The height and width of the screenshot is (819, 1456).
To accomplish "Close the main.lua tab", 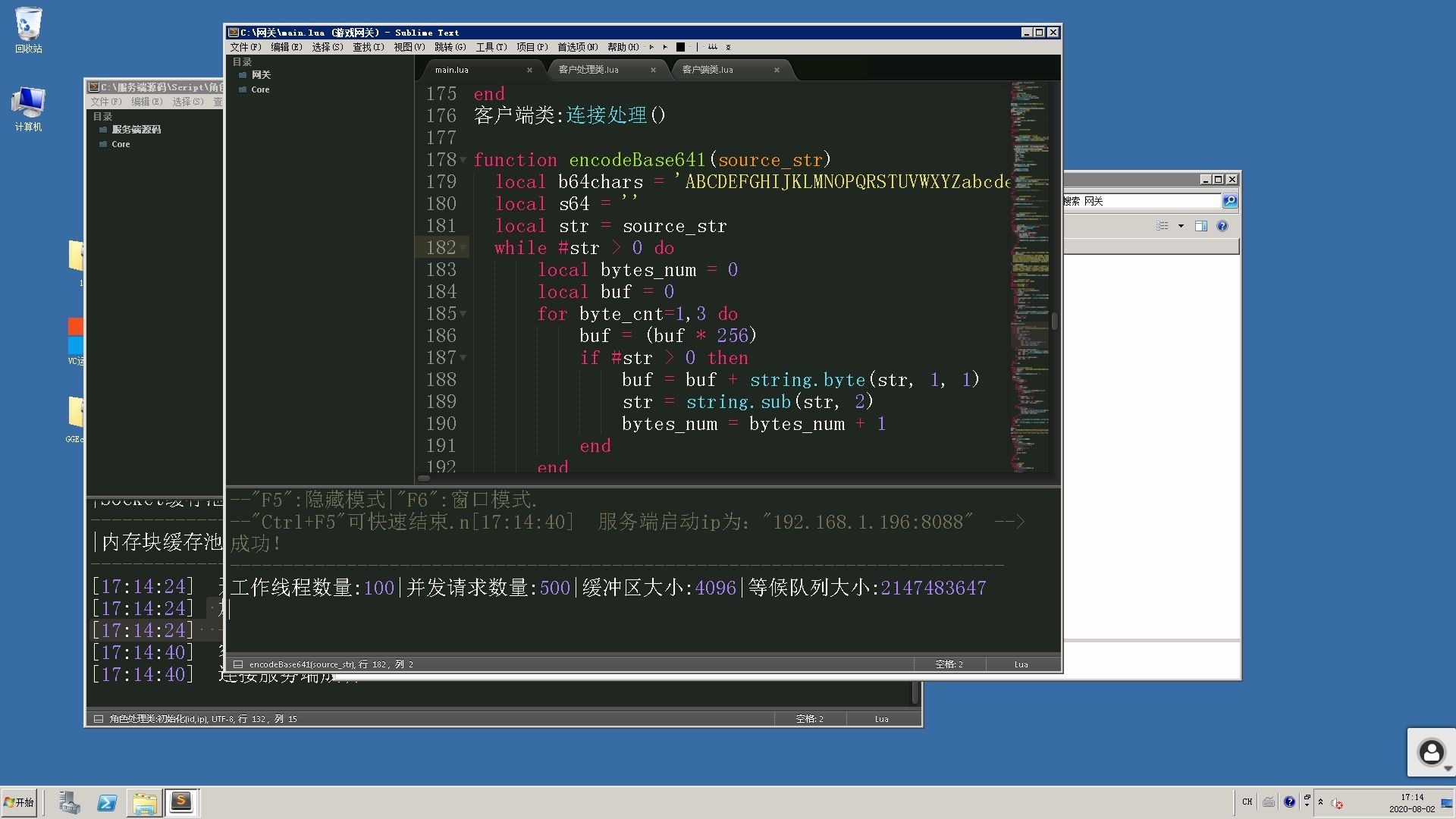I will 529,70.
